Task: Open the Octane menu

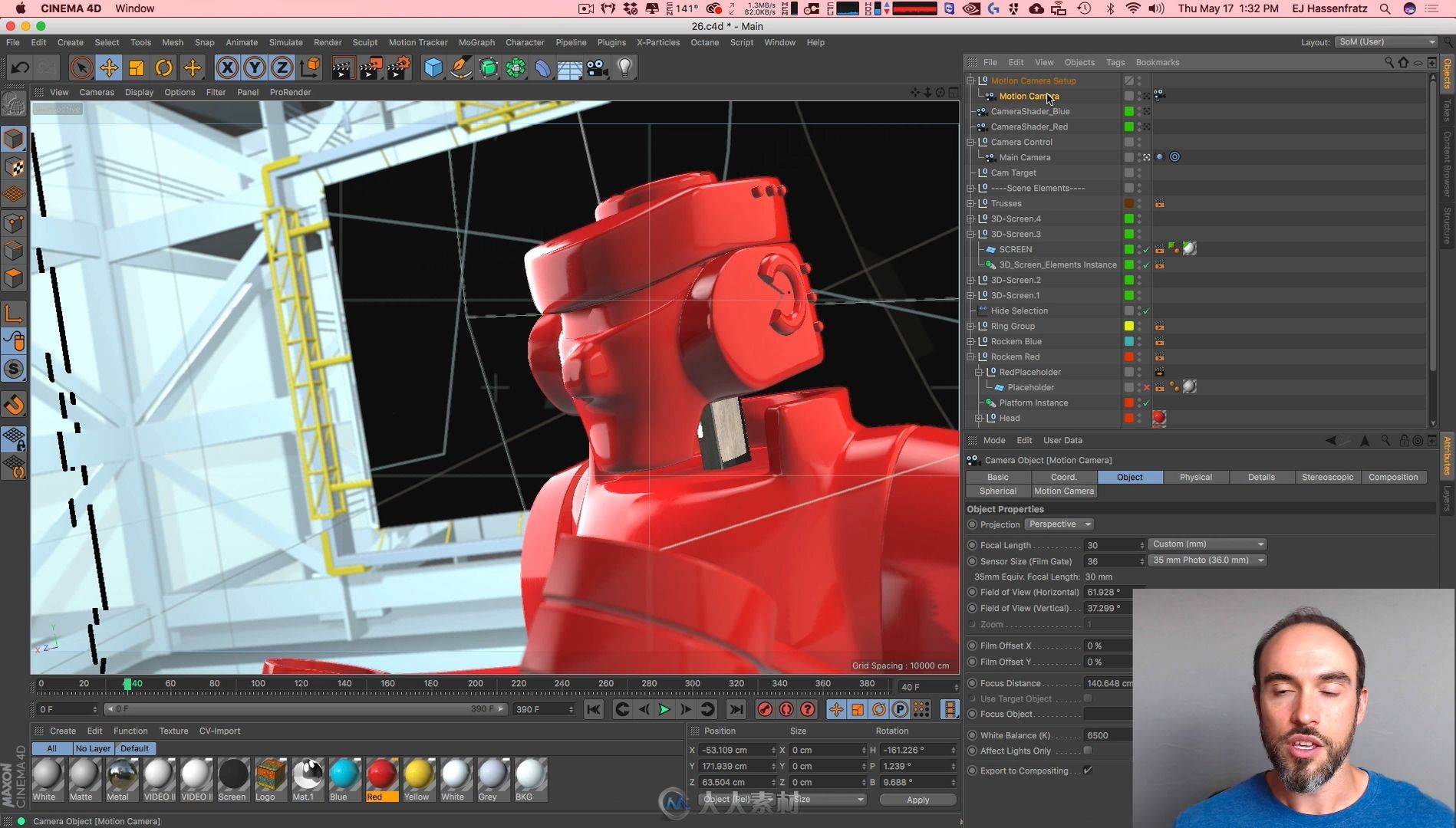Action: click(x=704, y=42)
